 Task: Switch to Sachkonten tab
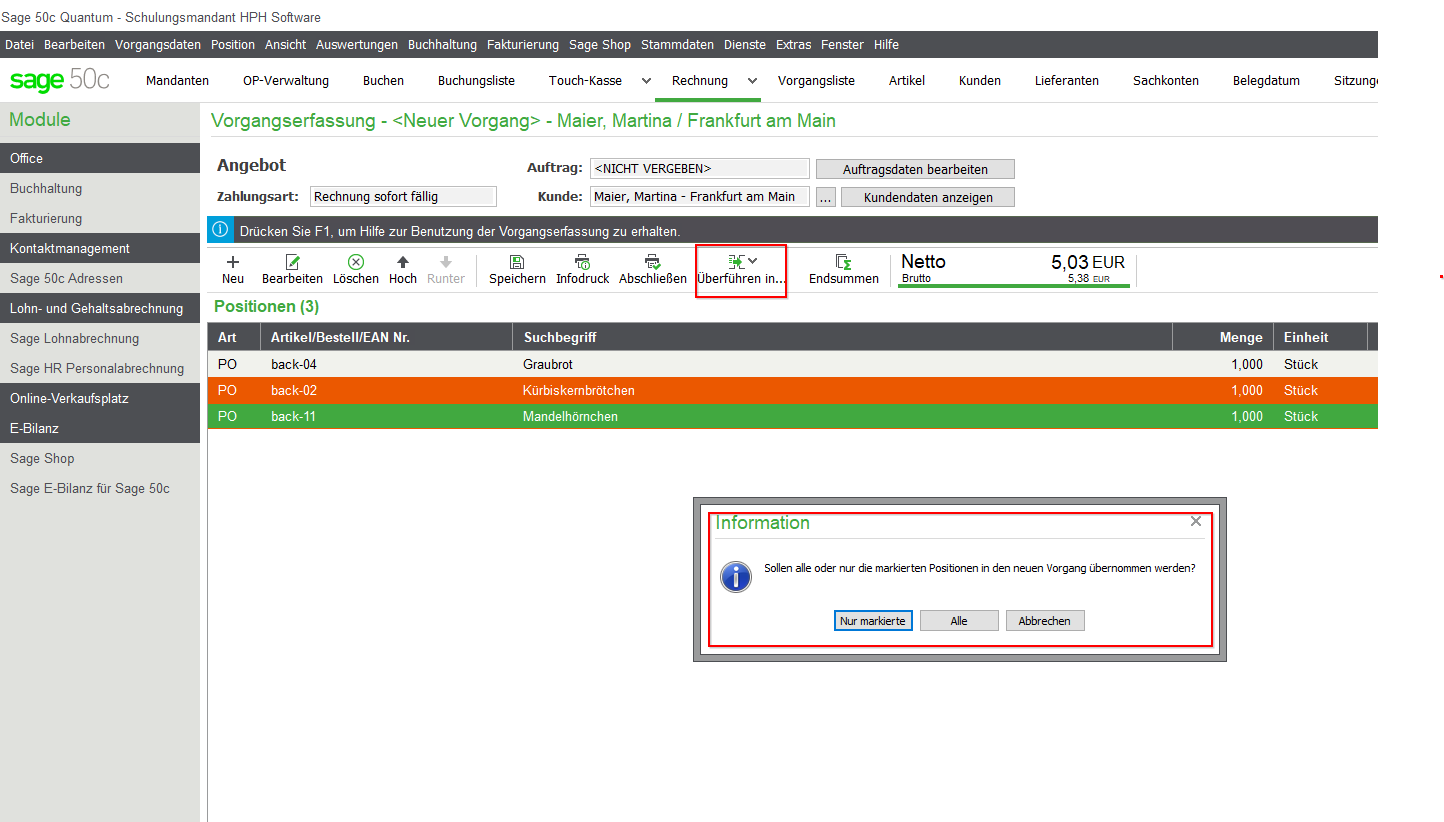(x=1166, y=81)
